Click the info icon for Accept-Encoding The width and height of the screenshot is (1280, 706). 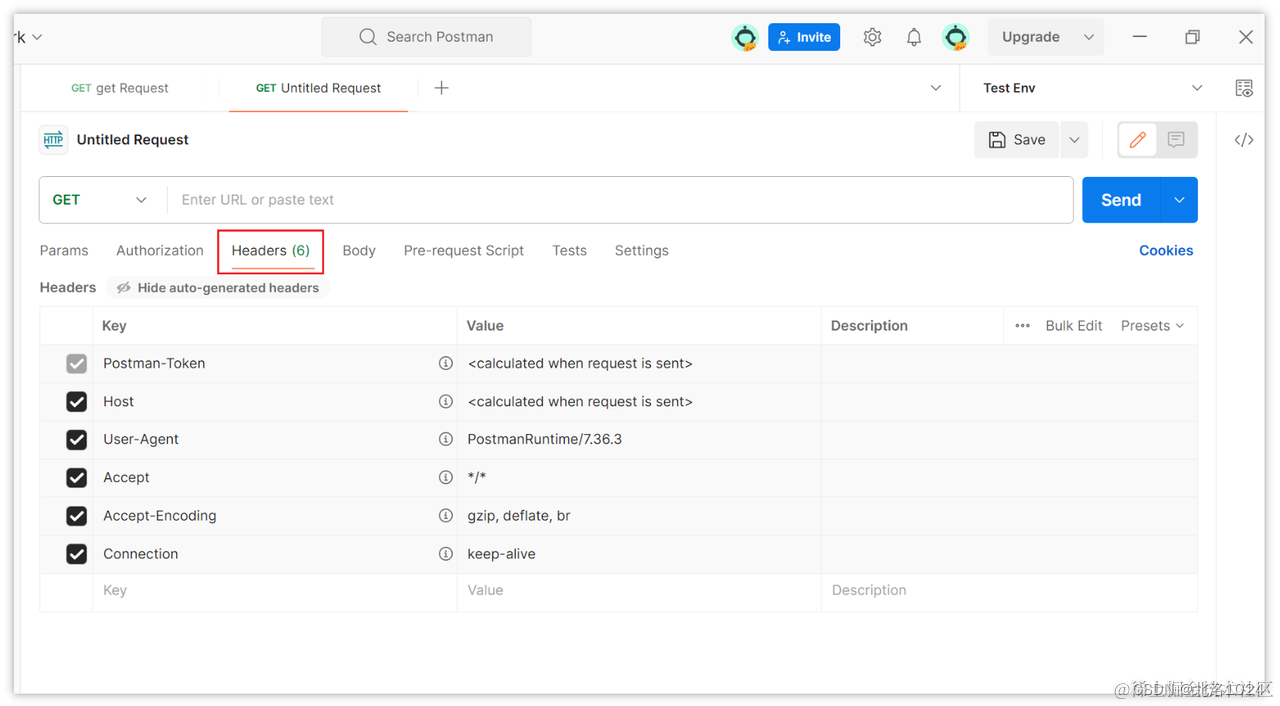tap(446, 515)
